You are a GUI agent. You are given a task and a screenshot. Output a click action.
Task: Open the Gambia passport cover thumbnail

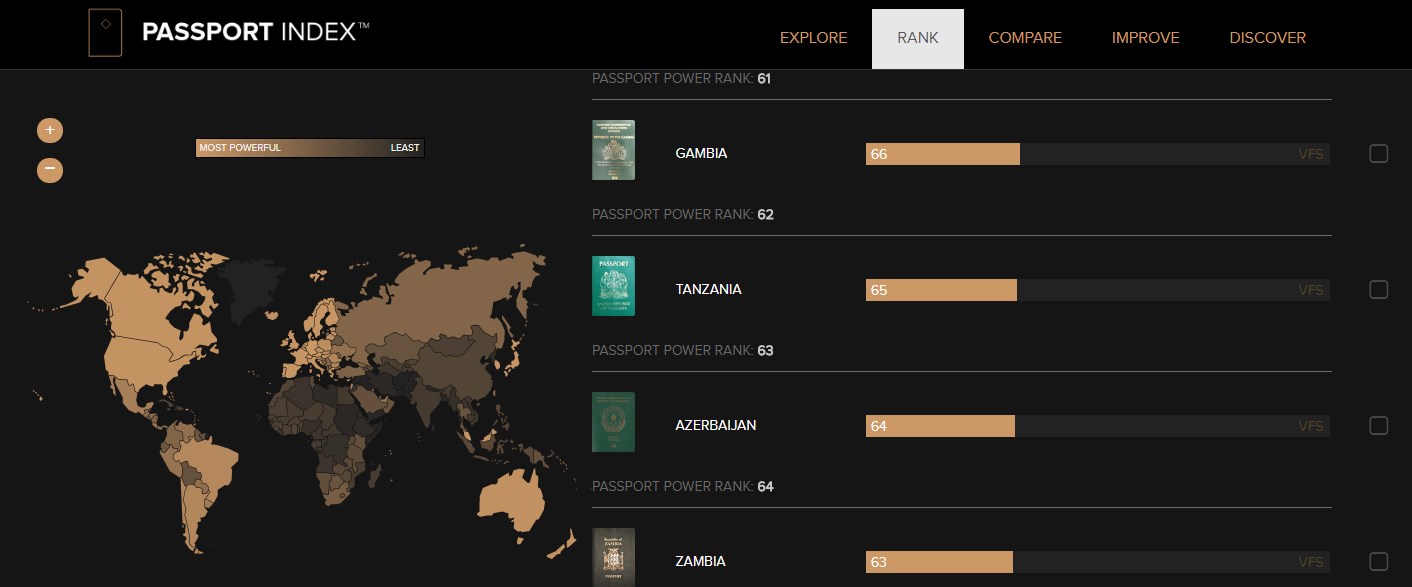click(x=613, y=150)
